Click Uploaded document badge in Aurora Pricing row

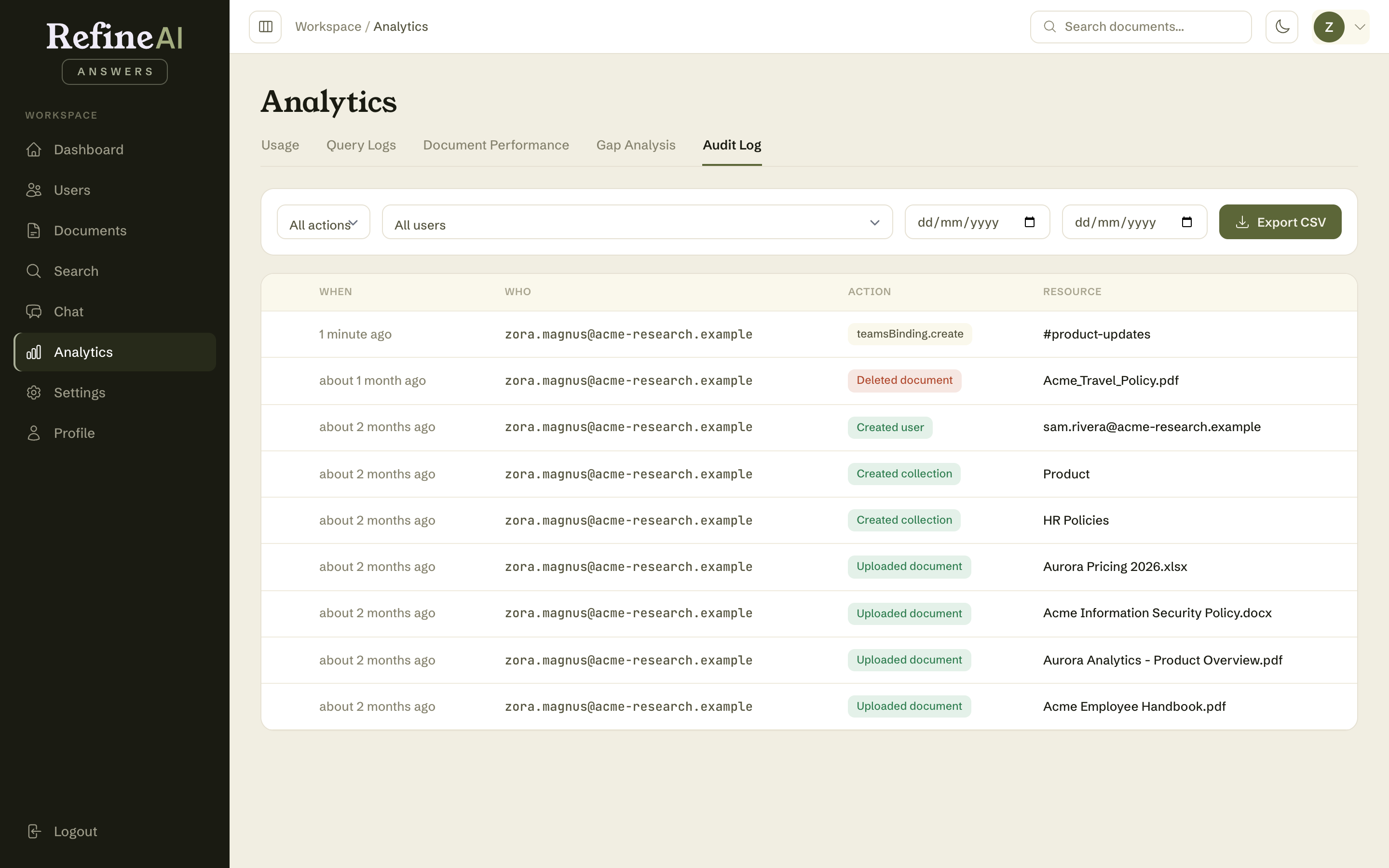[x=909, y=567]
